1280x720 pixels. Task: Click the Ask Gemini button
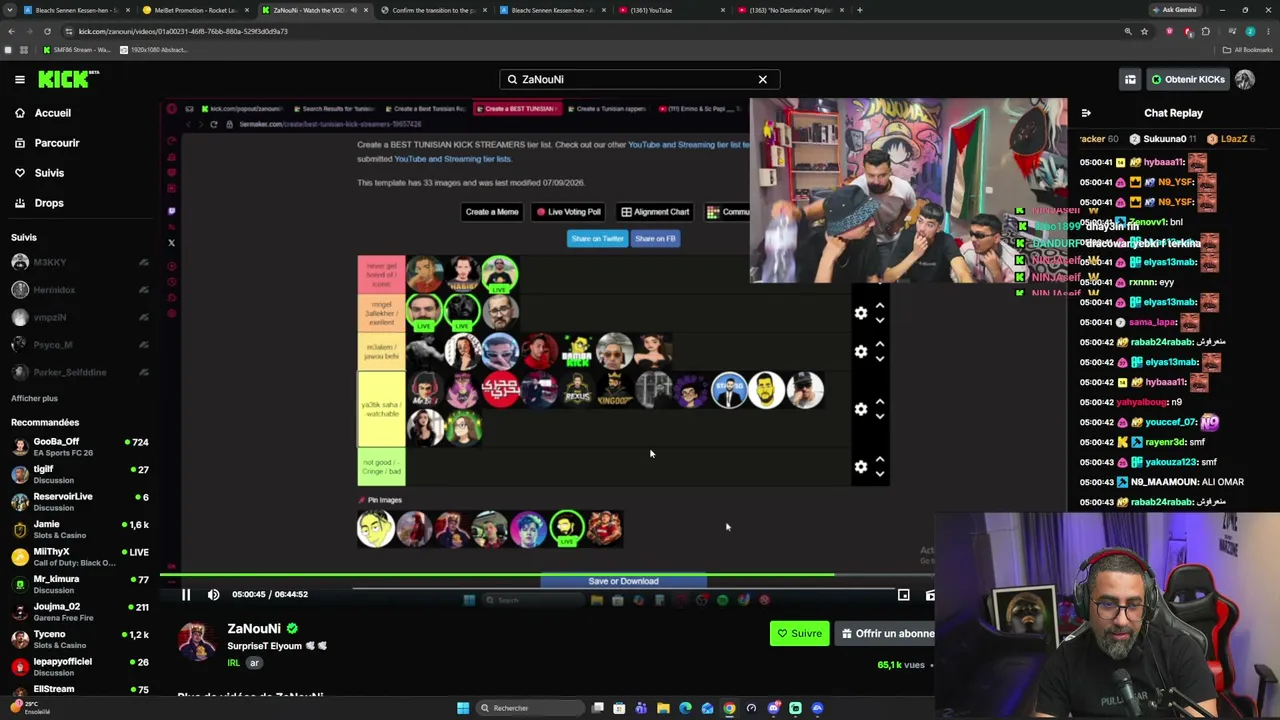tap(1174, 10)
